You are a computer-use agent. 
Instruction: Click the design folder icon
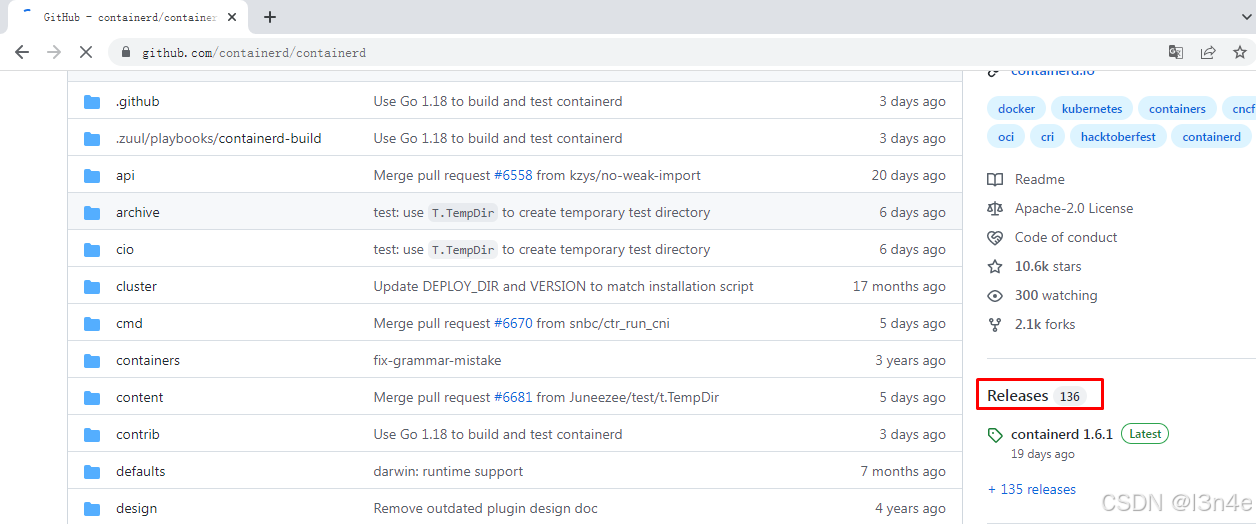pyautogui.click(x=93, y=508)
